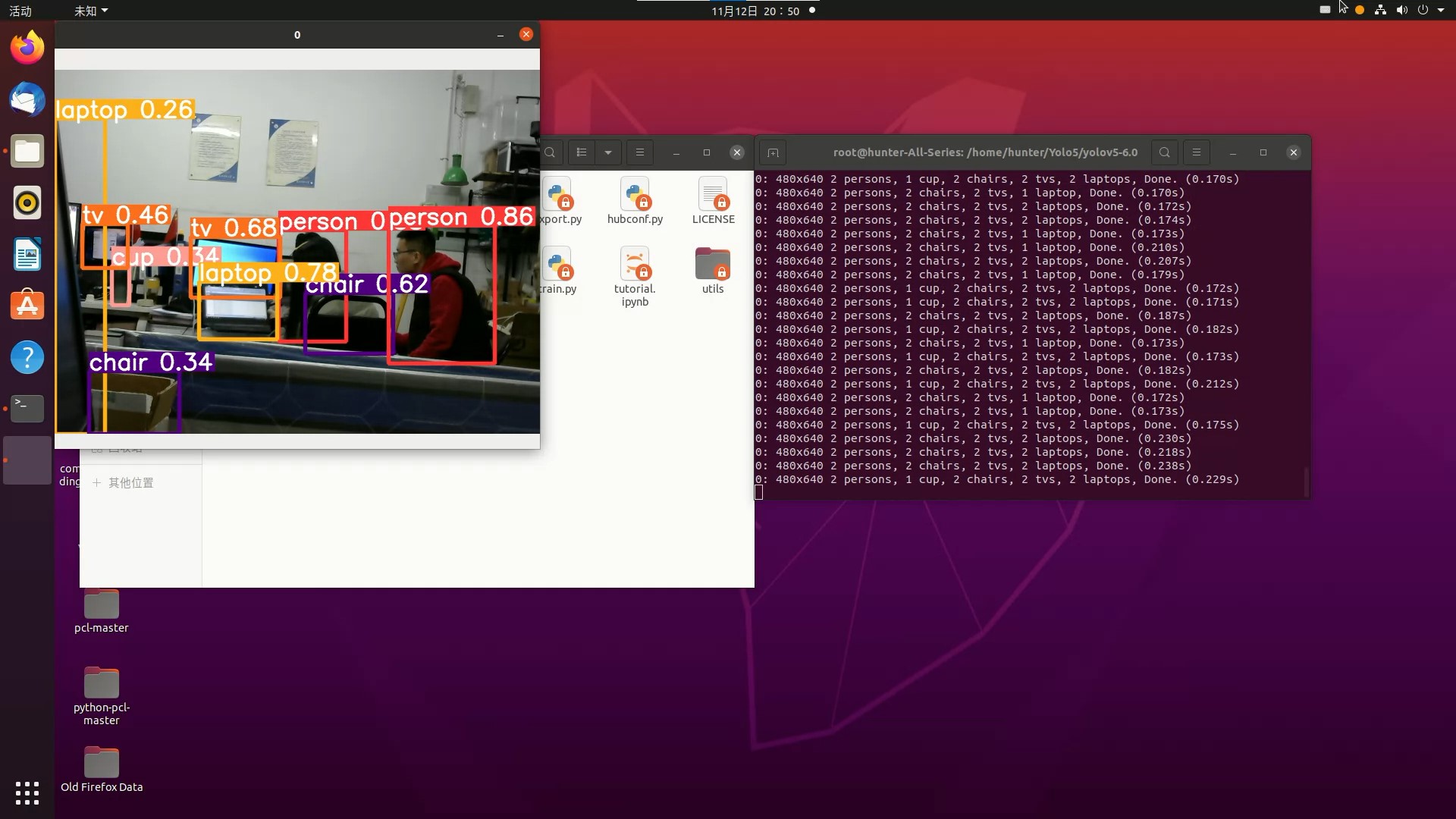Open Ubuntu Software from the dock
The image size is (1456, 819).
pos(27,306)
